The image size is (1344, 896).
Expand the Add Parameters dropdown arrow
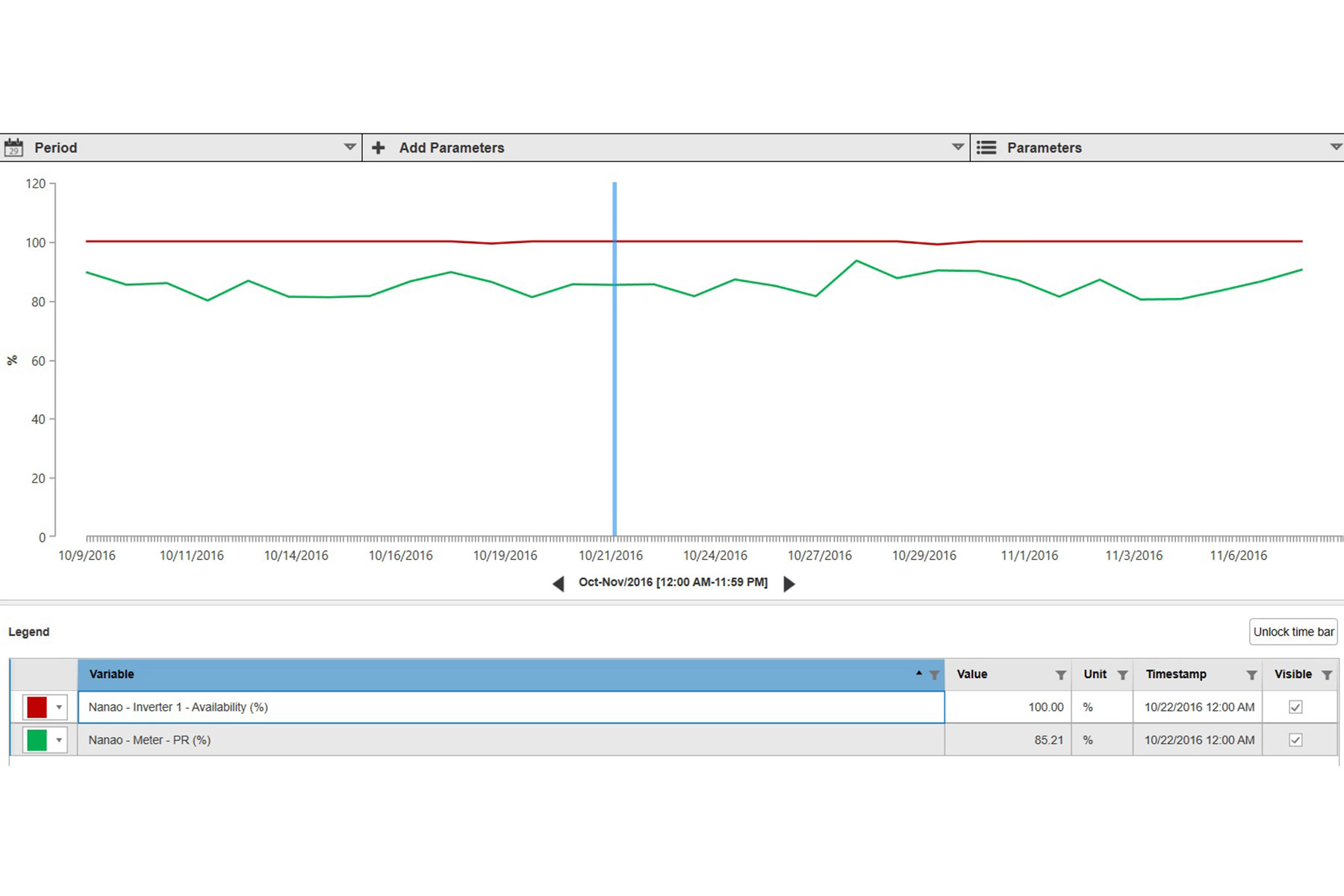tap(957, 147)
